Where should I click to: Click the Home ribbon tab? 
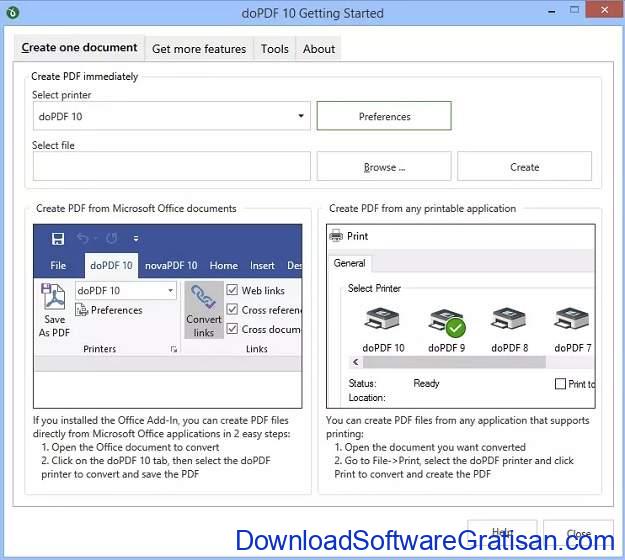[224, 265]
